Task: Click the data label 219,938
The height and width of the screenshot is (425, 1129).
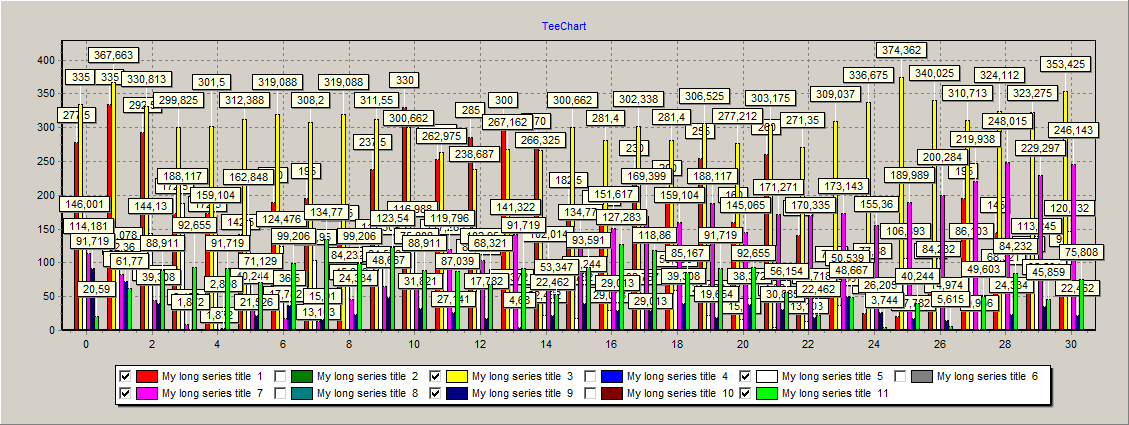Action: (975, 138)
